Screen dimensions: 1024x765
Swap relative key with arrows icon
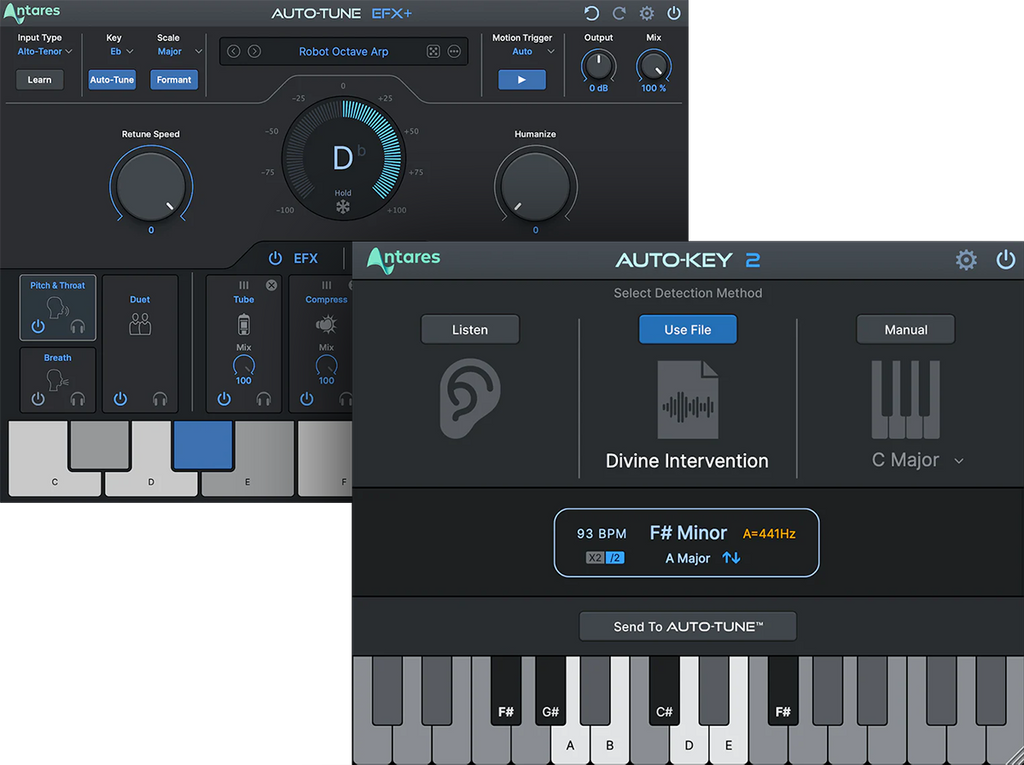[731, 557]
